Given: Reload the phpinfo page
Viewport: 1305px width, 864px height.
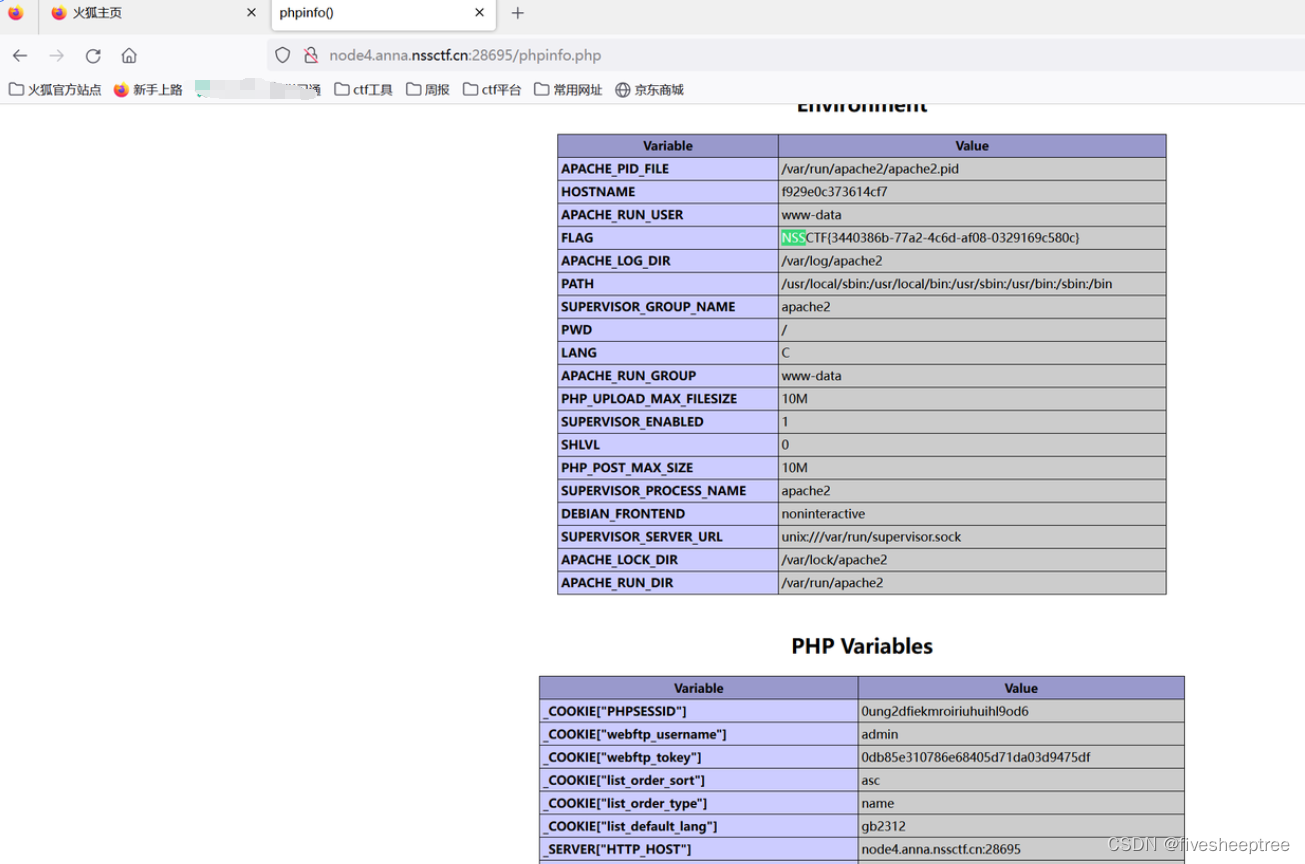Looking at the screenshot, I should [92, 55].
